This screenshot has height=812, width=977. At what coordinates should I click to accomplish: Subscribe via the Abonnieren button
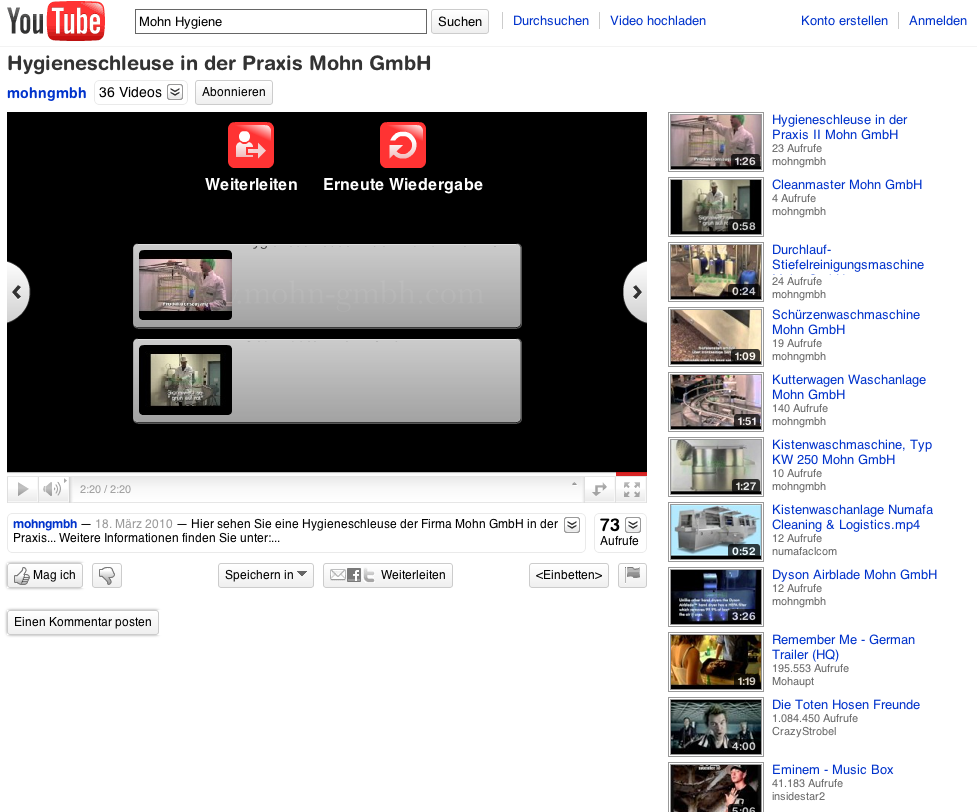pos(233,92)
